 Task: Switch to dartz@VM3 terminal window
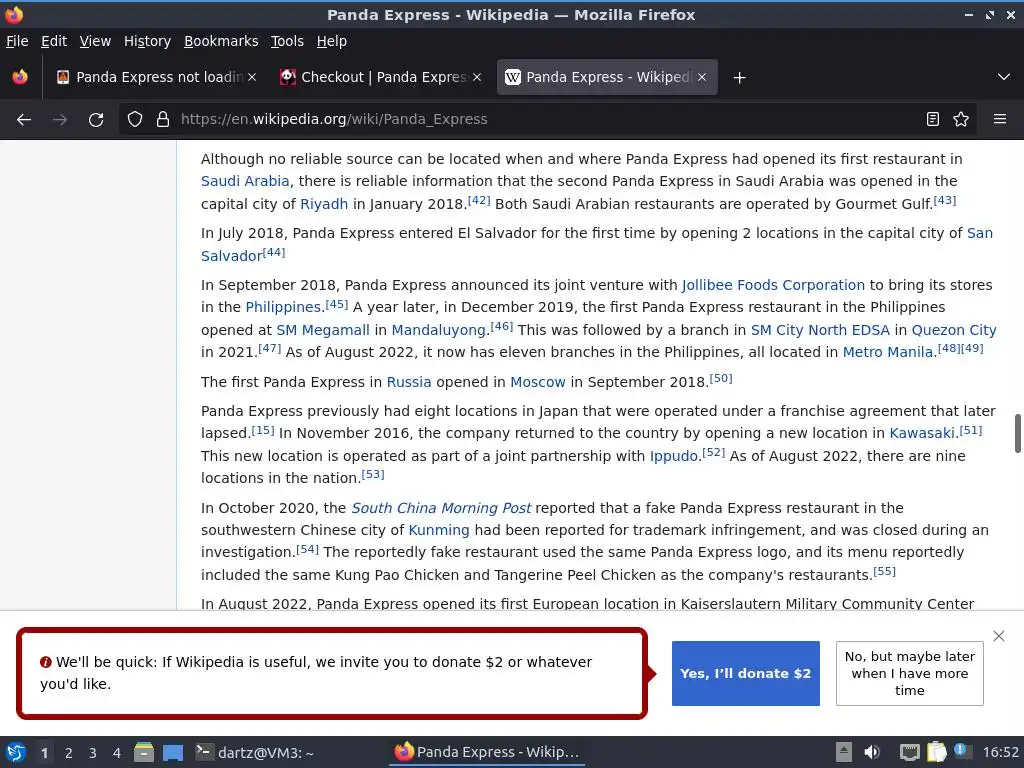(256, 752)
